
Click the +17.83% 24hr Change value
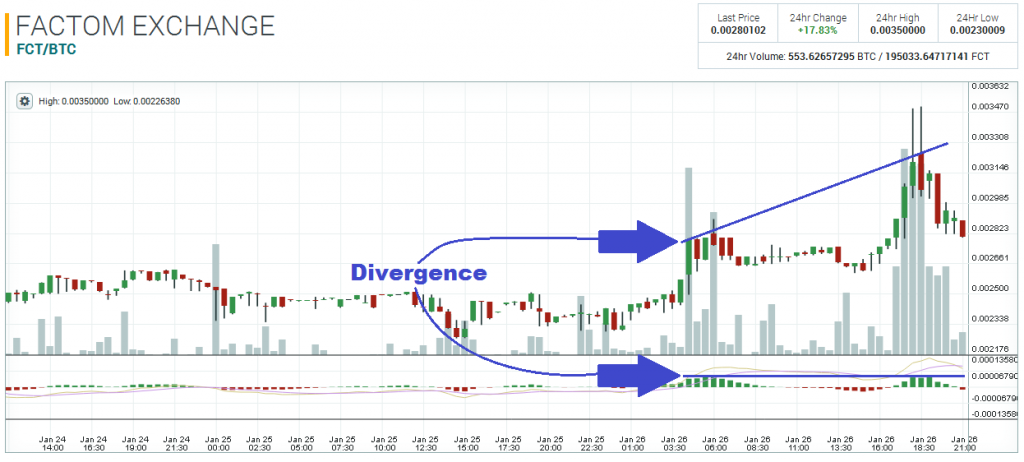(x=818, y=30)
